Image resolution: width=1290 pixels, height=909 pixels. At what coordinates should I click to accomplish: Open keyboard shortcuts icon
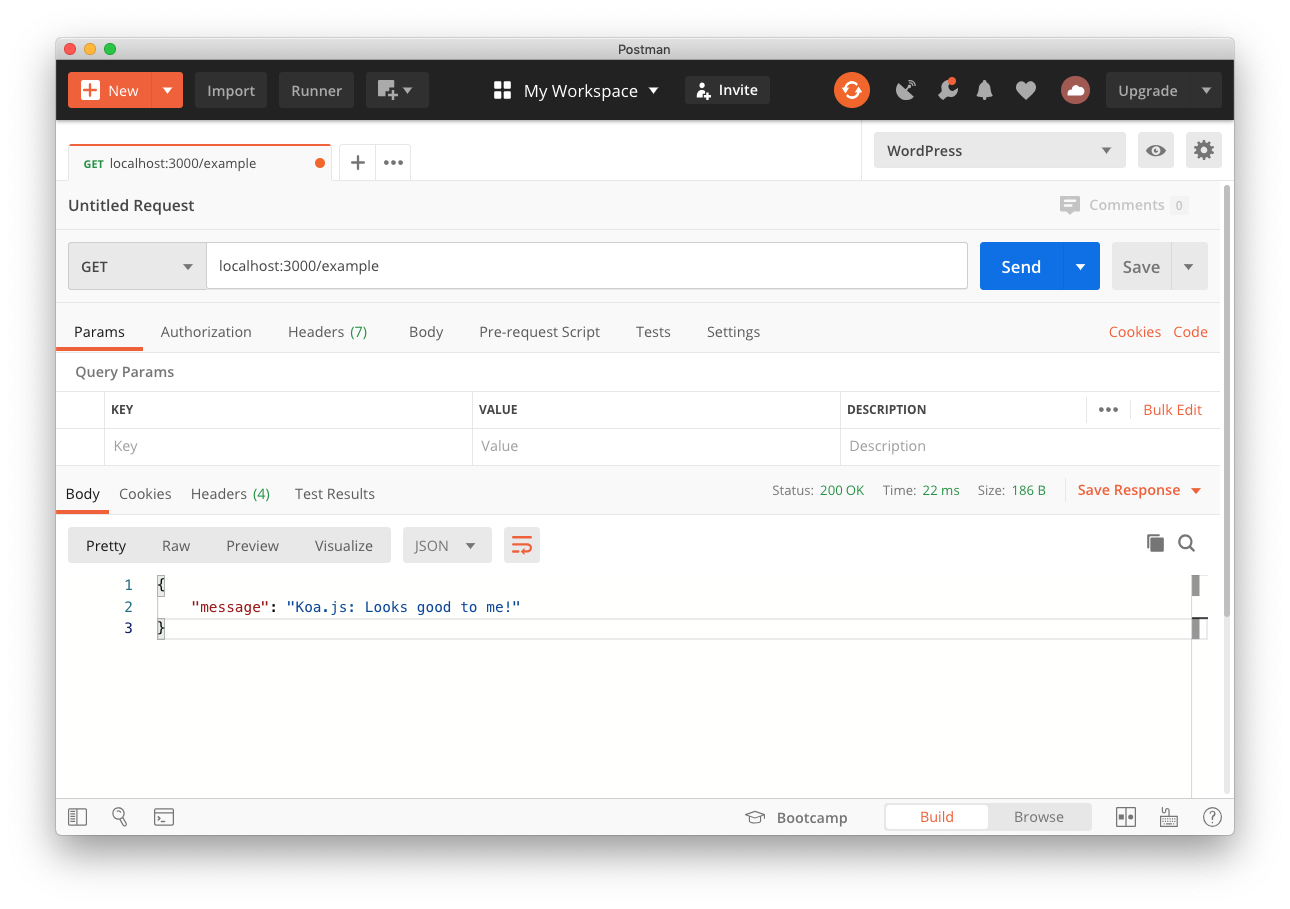(x=1169, y=817)
